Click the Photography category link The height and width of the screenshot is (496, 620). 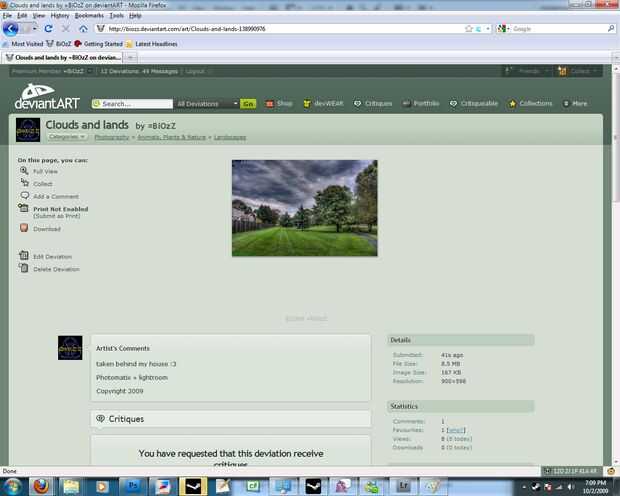click(112, 137)
